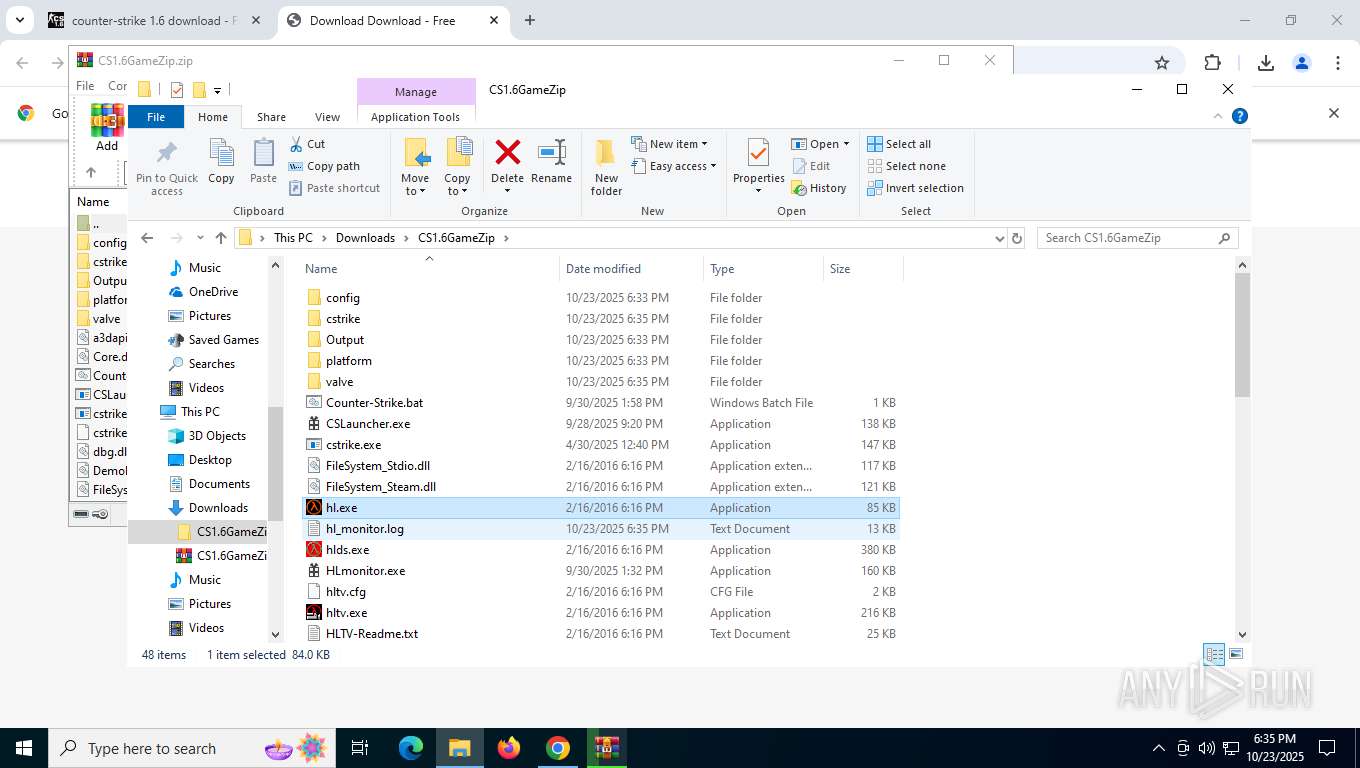Open the File ribbon tab
Screen dimensions: 1360x768
click(x=156, y=117)
